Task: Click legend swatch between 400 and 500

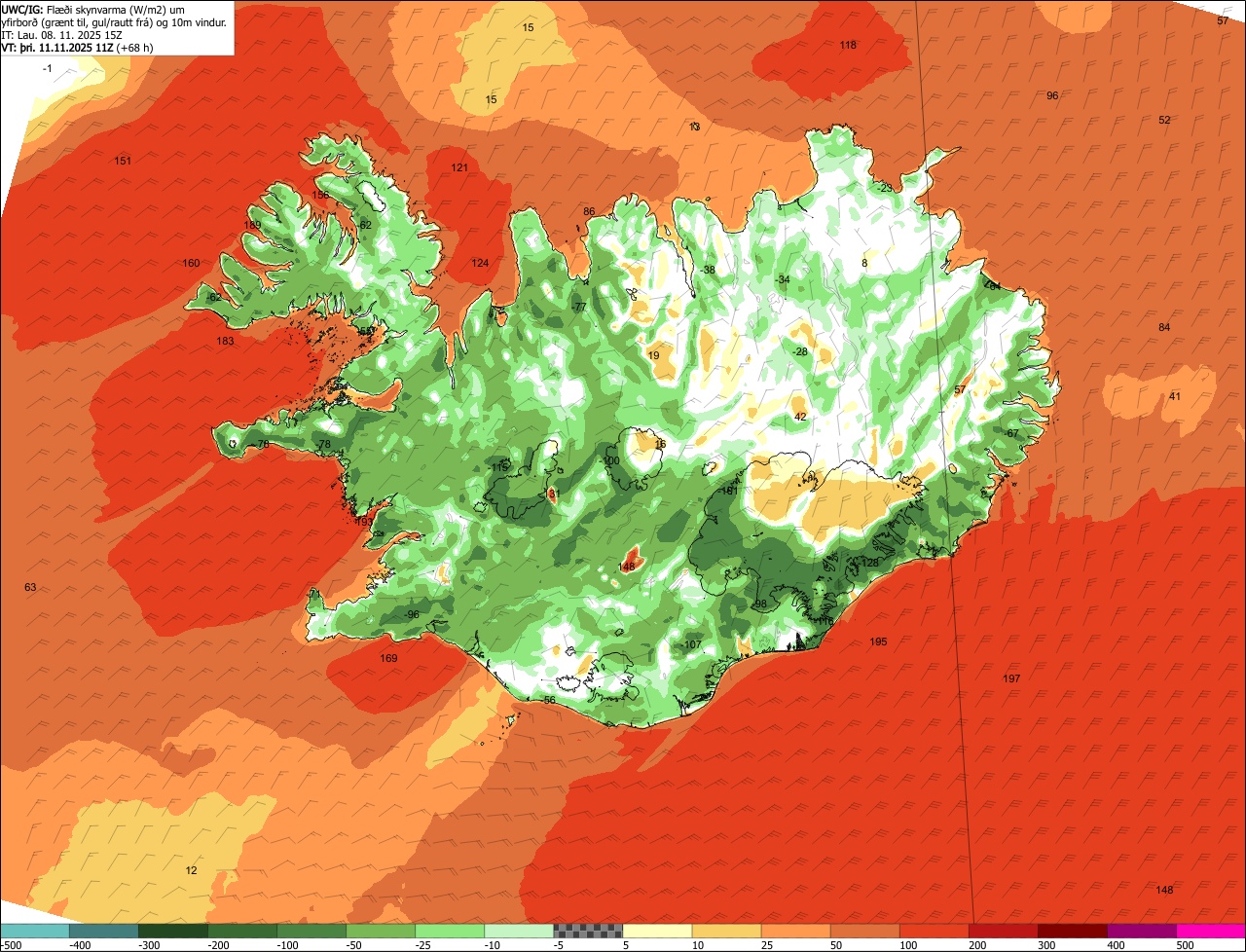Action: (1141, 931)
